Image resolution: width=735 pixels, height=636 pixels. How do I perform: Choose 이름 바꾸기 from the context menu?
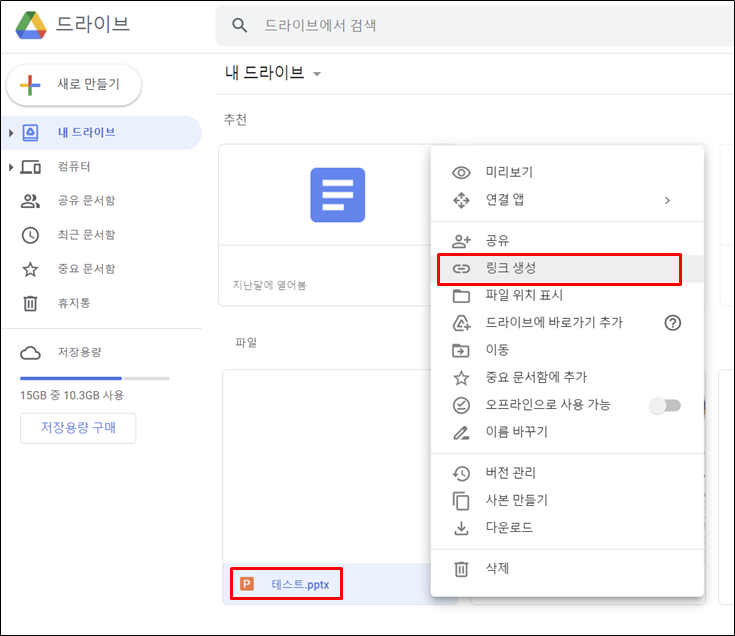(567, 432)
